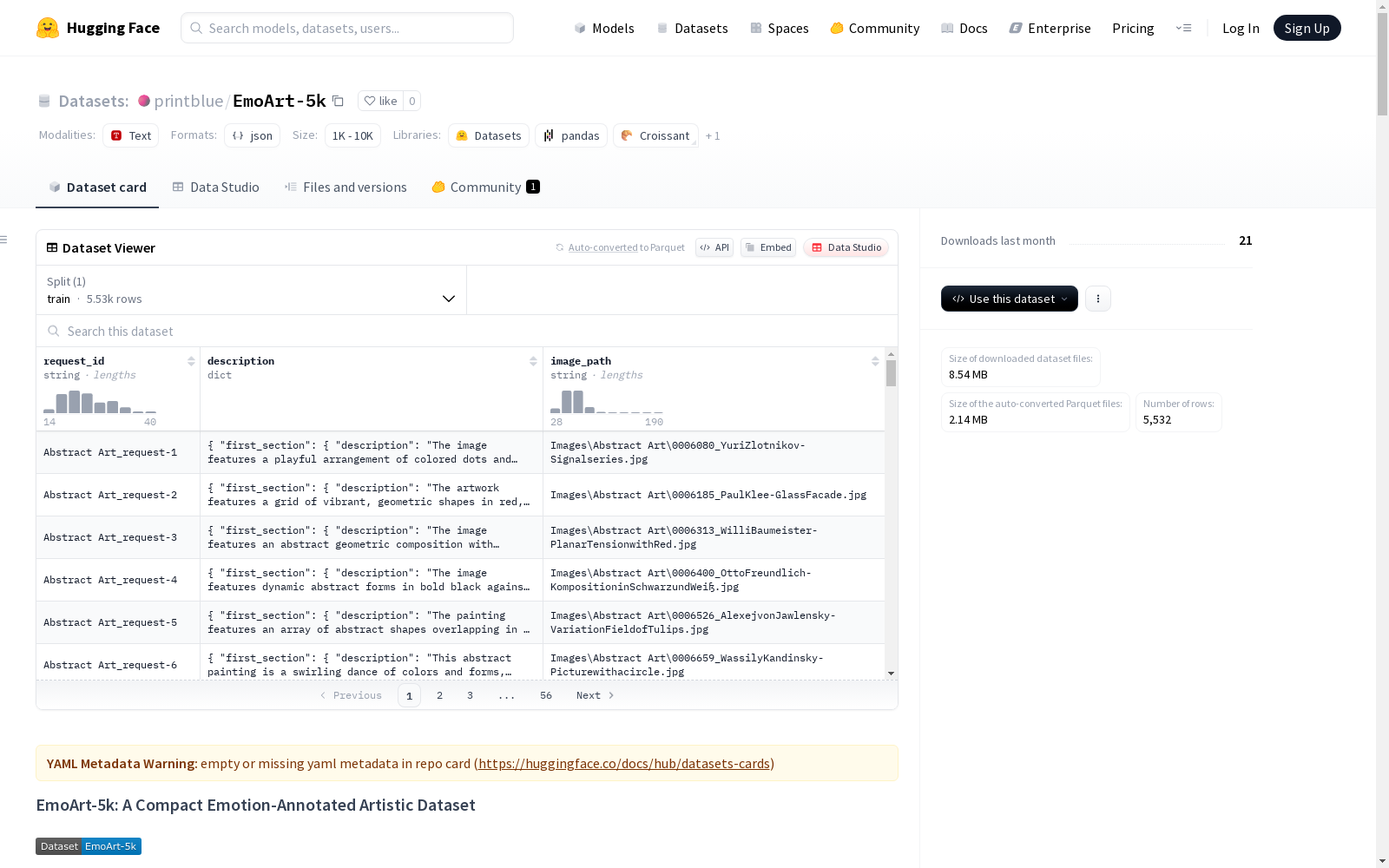The height and width of the screenshot is (868, 1389).
Task: Open Community in top navigation
Action: pyautogui.click(x=875, y=28)
